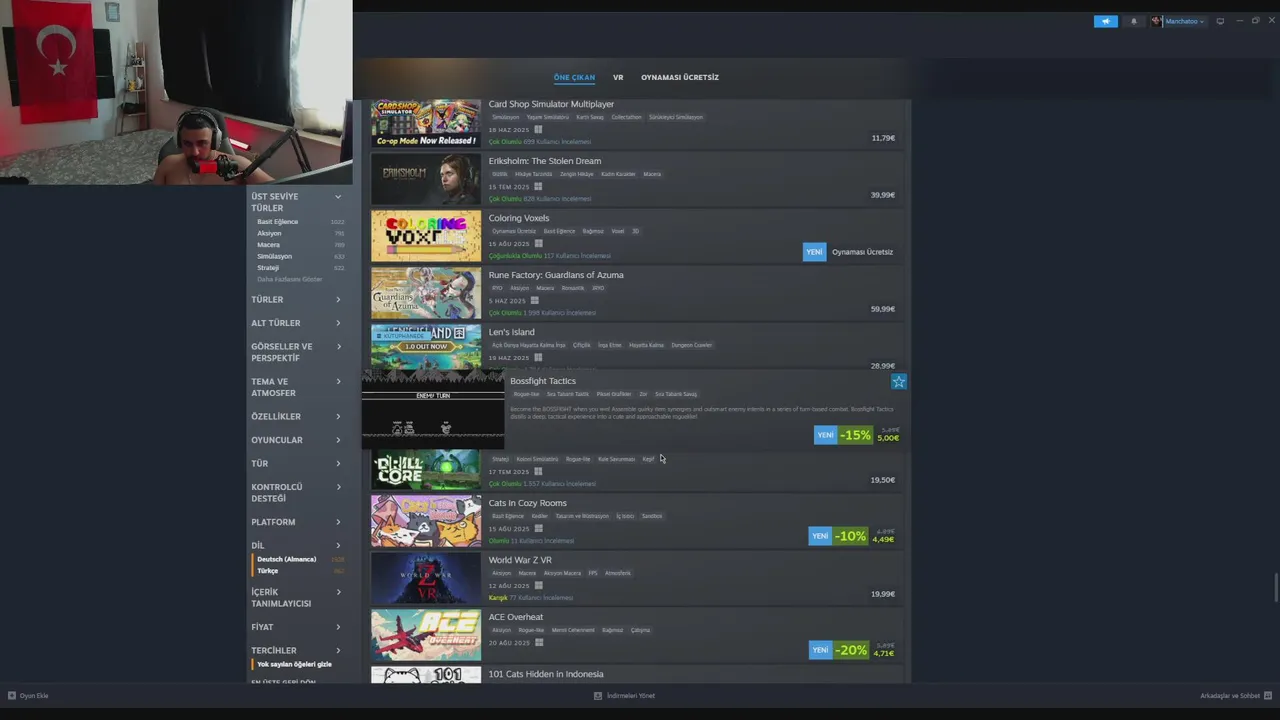Switch to the ÖNE ÇIKAN tab
The width and height of the screenshot is (1280, 720).
coord(574,77)
